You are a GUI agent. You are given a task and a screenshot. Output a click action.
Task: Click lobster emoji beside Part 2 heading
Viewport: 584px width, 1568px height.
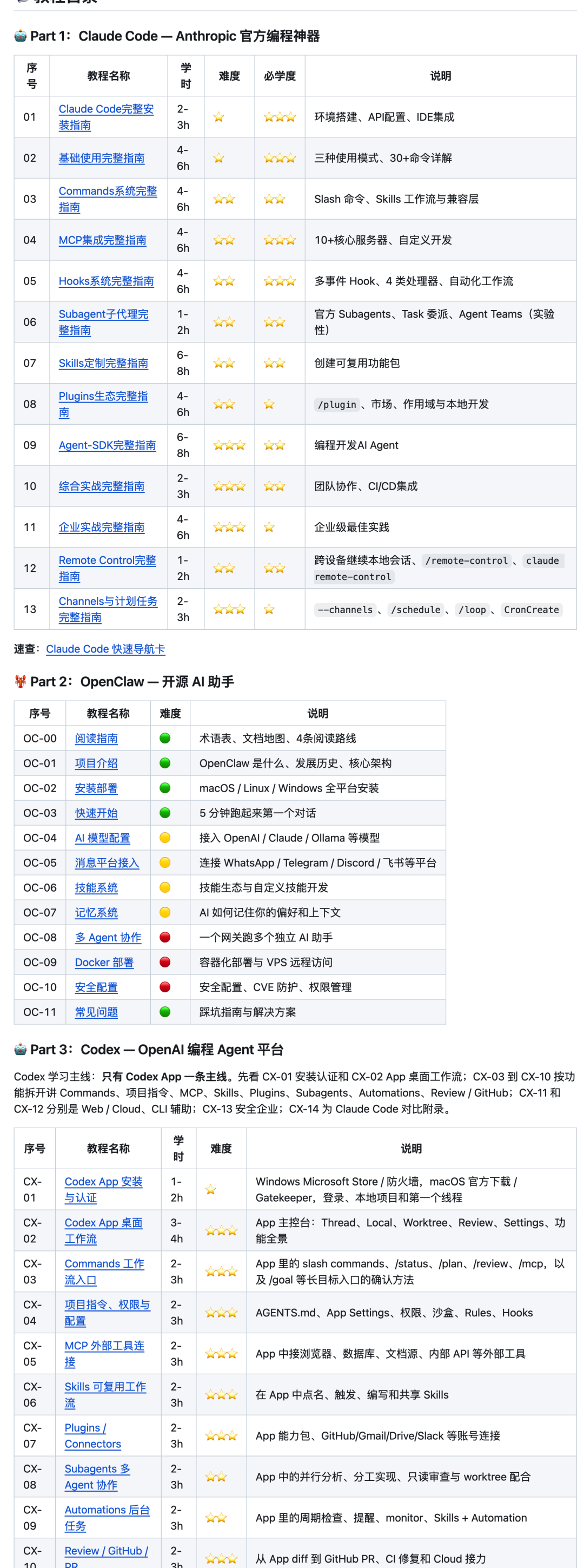[x=21, y=681]
